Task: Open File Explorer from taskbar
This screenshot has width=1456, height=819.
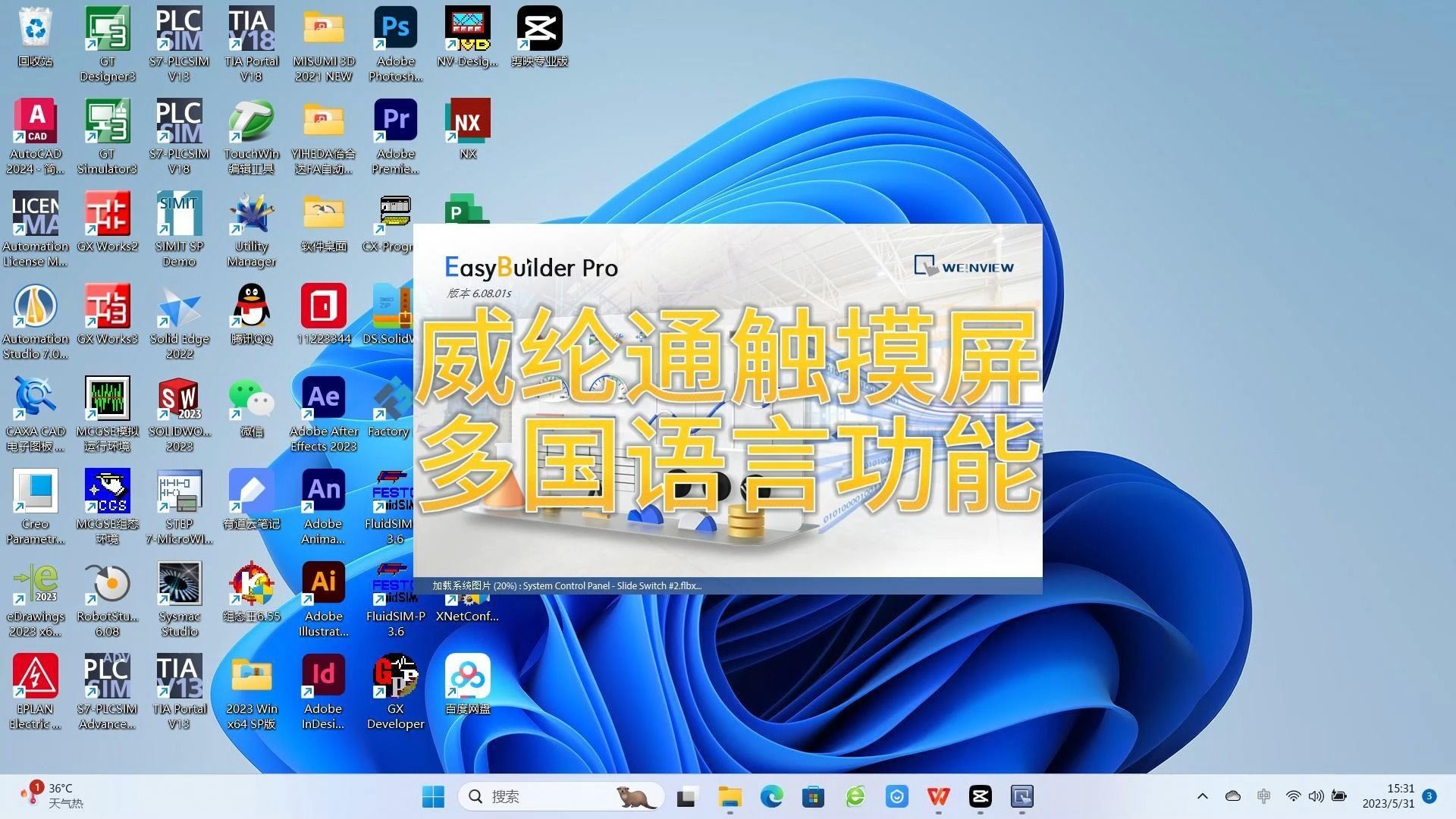Action: (x=729, y=796)
